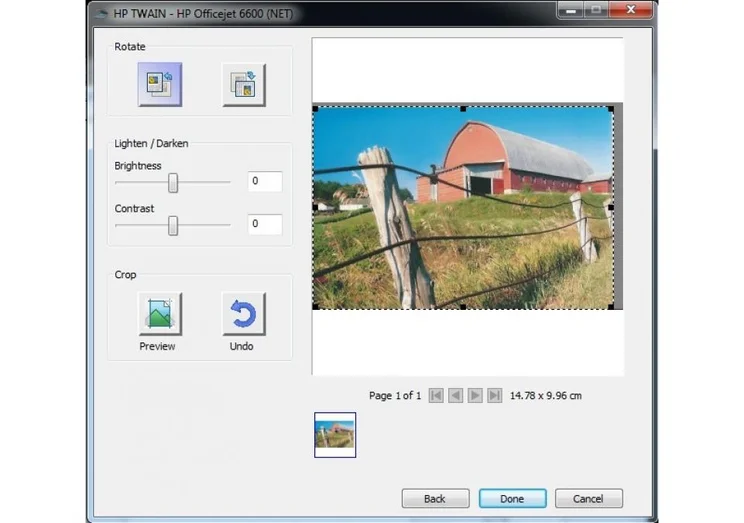Click the bottom-middle crop handle

tap(464, 307)
